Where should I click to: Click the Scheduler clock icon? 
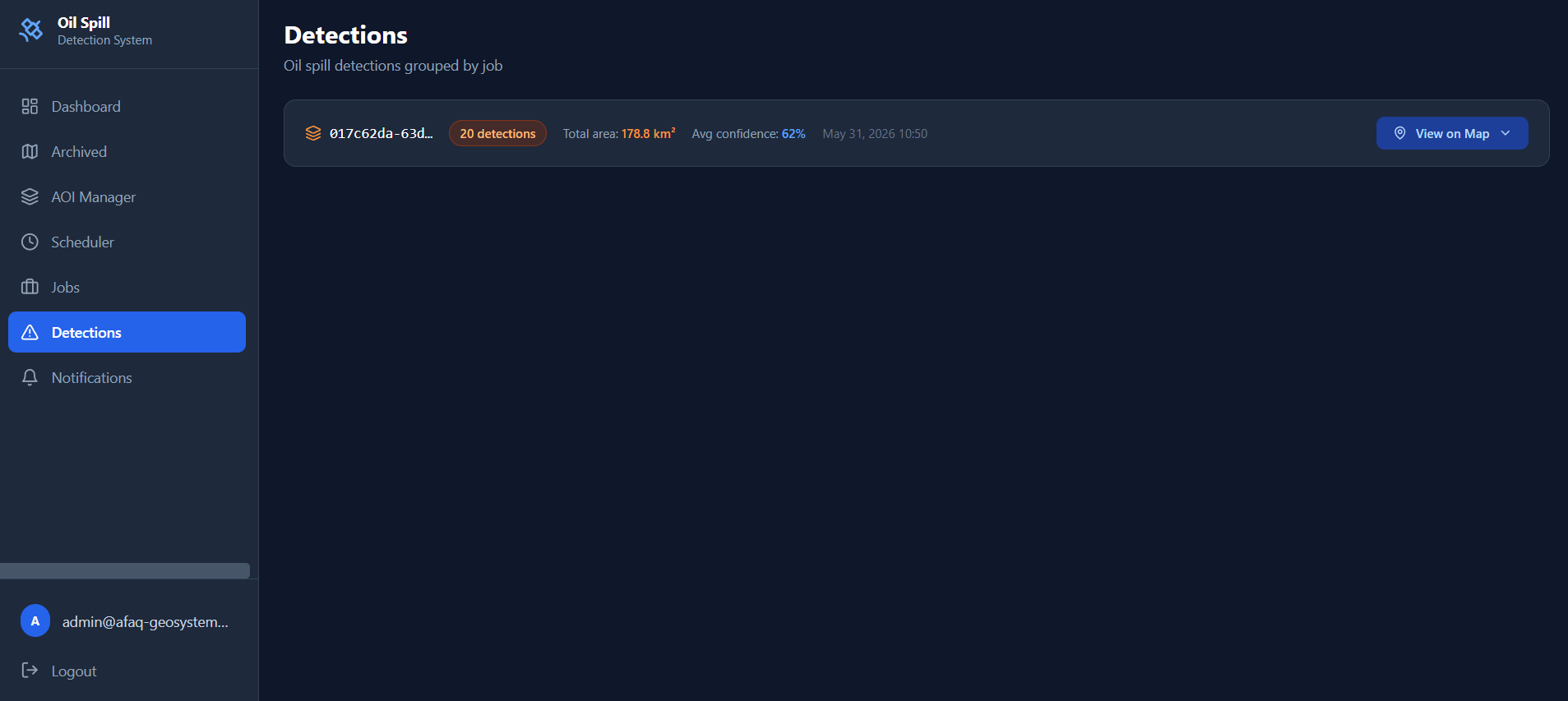30,242
